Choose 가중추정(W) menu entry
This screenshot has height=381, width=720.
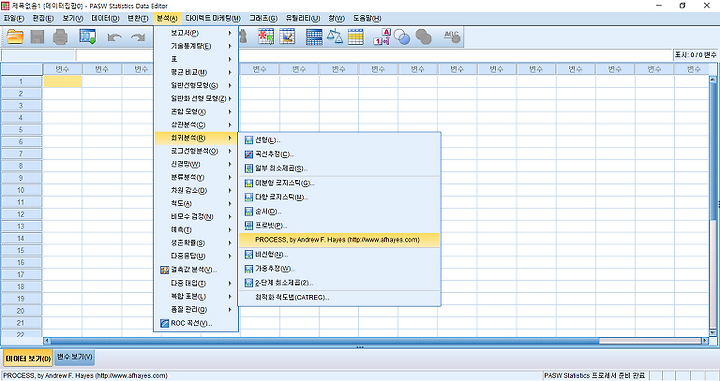339,269
